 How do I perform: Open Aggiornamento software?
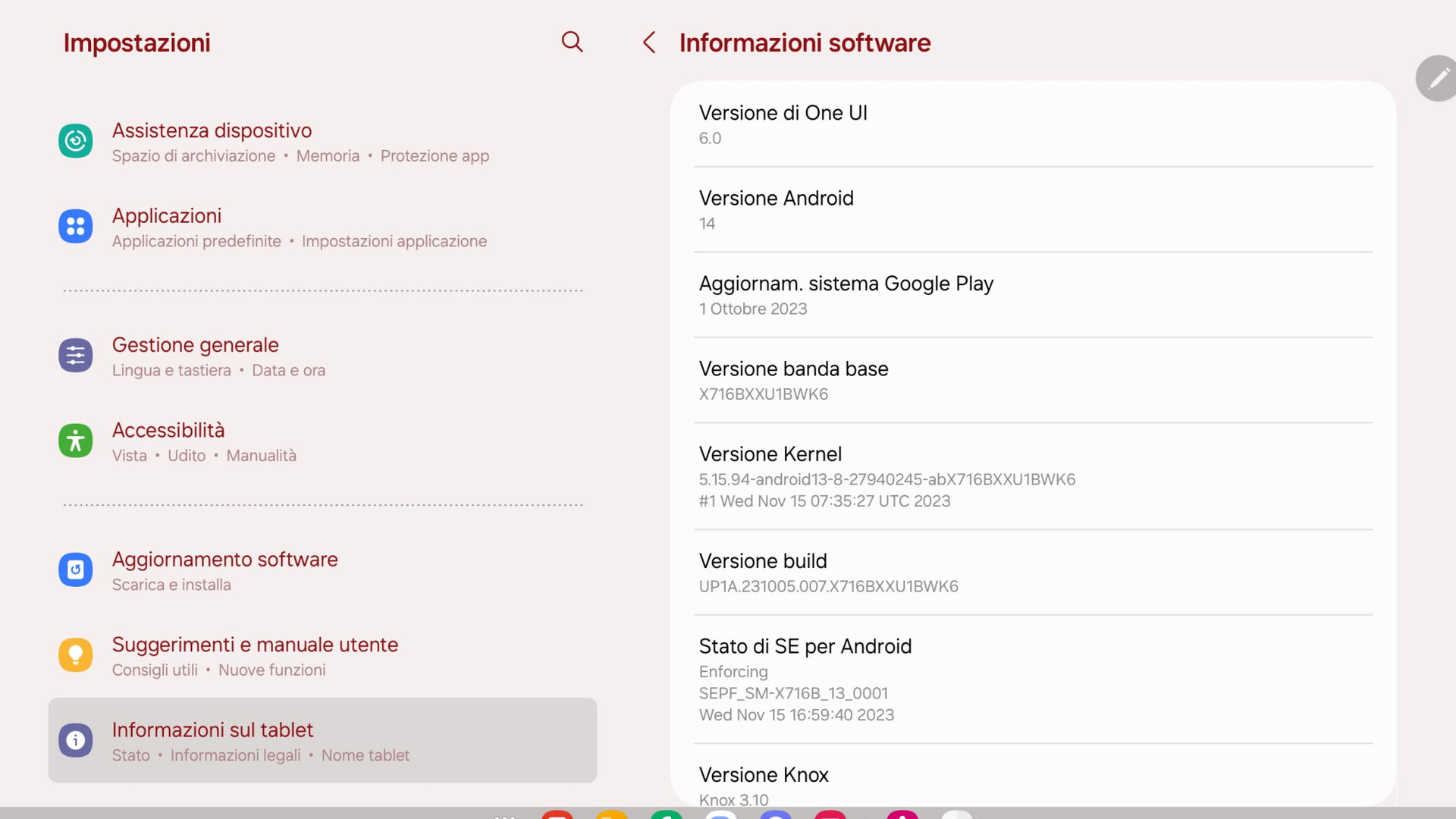322,570
